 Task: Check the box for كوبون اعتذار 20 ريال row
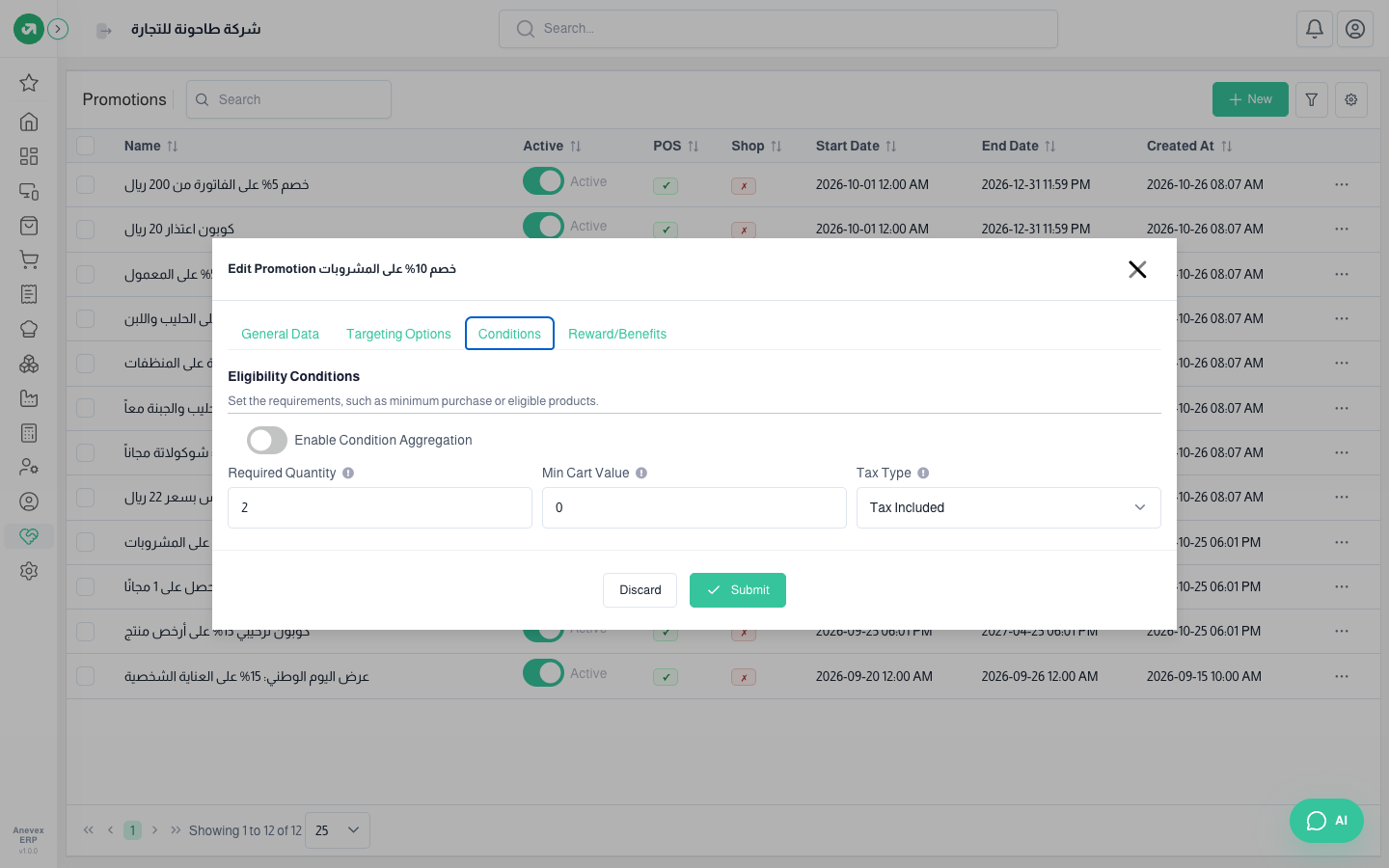point(86,230)
